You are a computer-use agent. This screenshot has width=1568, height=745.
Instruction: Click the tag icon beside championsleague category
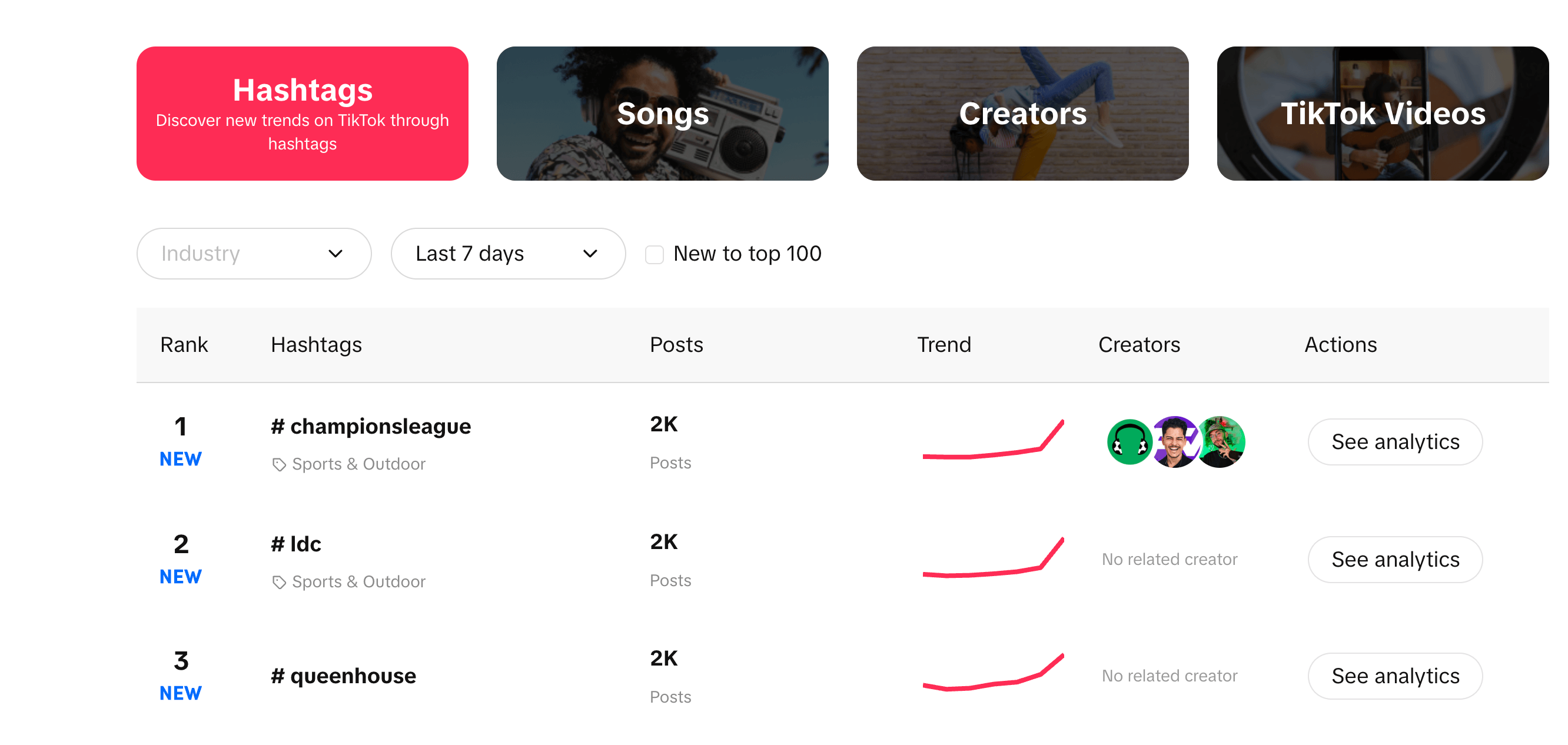(x=279, y=465)
